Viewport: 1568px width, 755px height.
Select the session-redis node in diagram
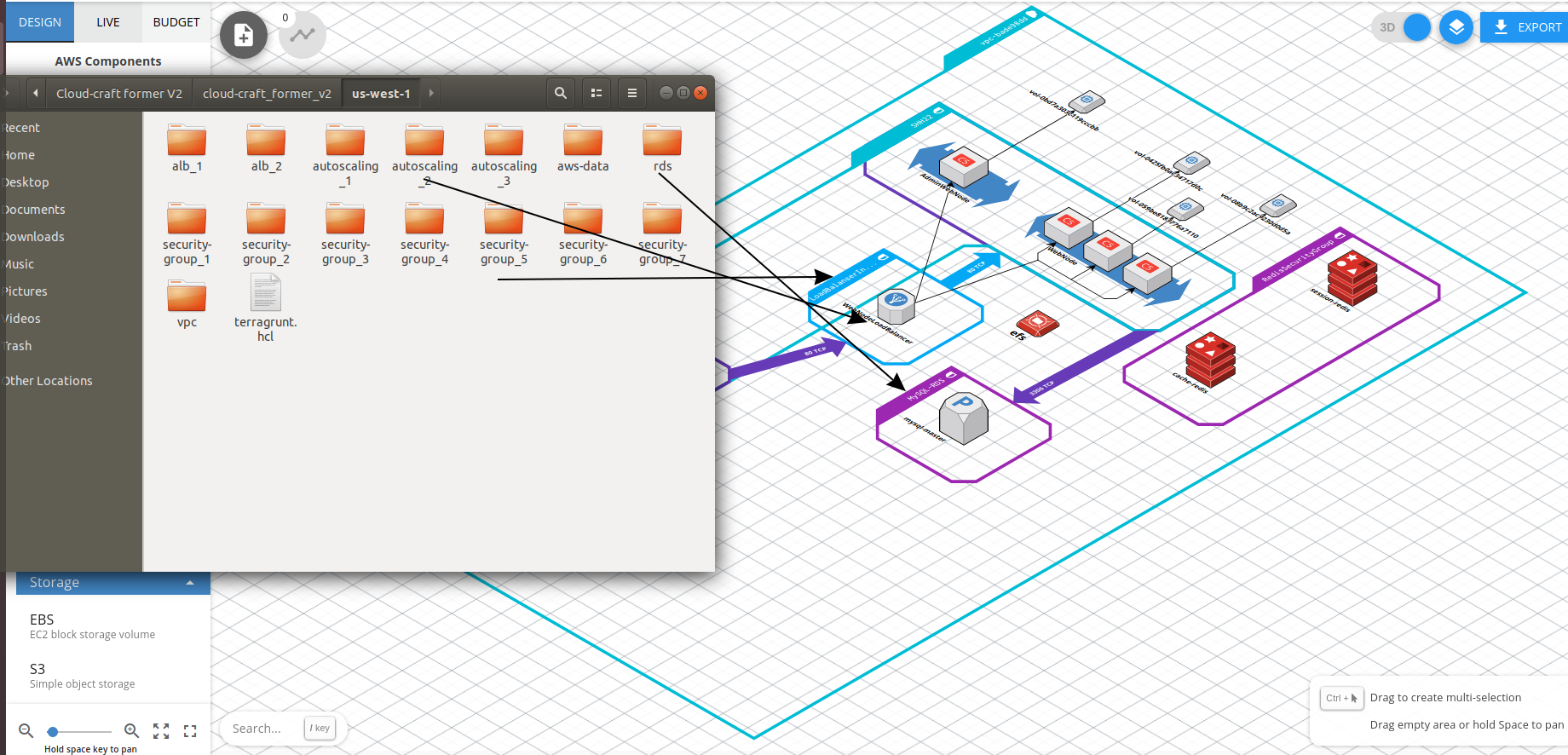coord(1352,279)
